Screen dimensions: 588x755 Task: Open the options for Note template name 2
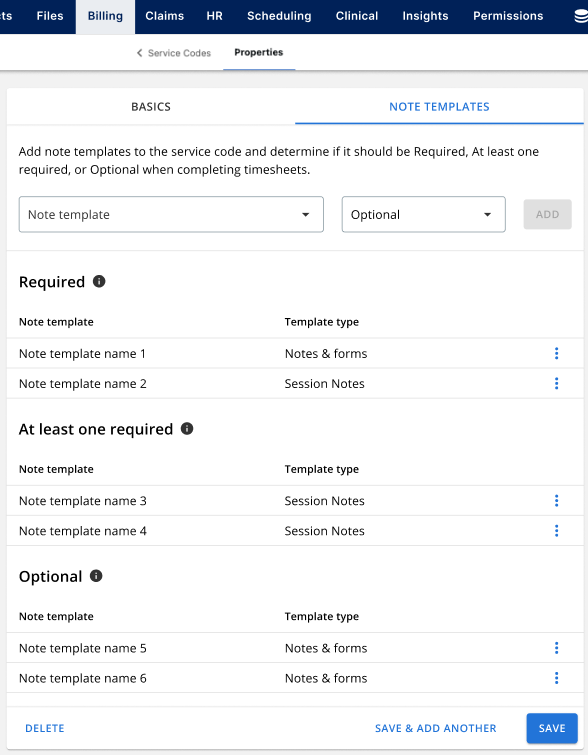click(557, 383)
